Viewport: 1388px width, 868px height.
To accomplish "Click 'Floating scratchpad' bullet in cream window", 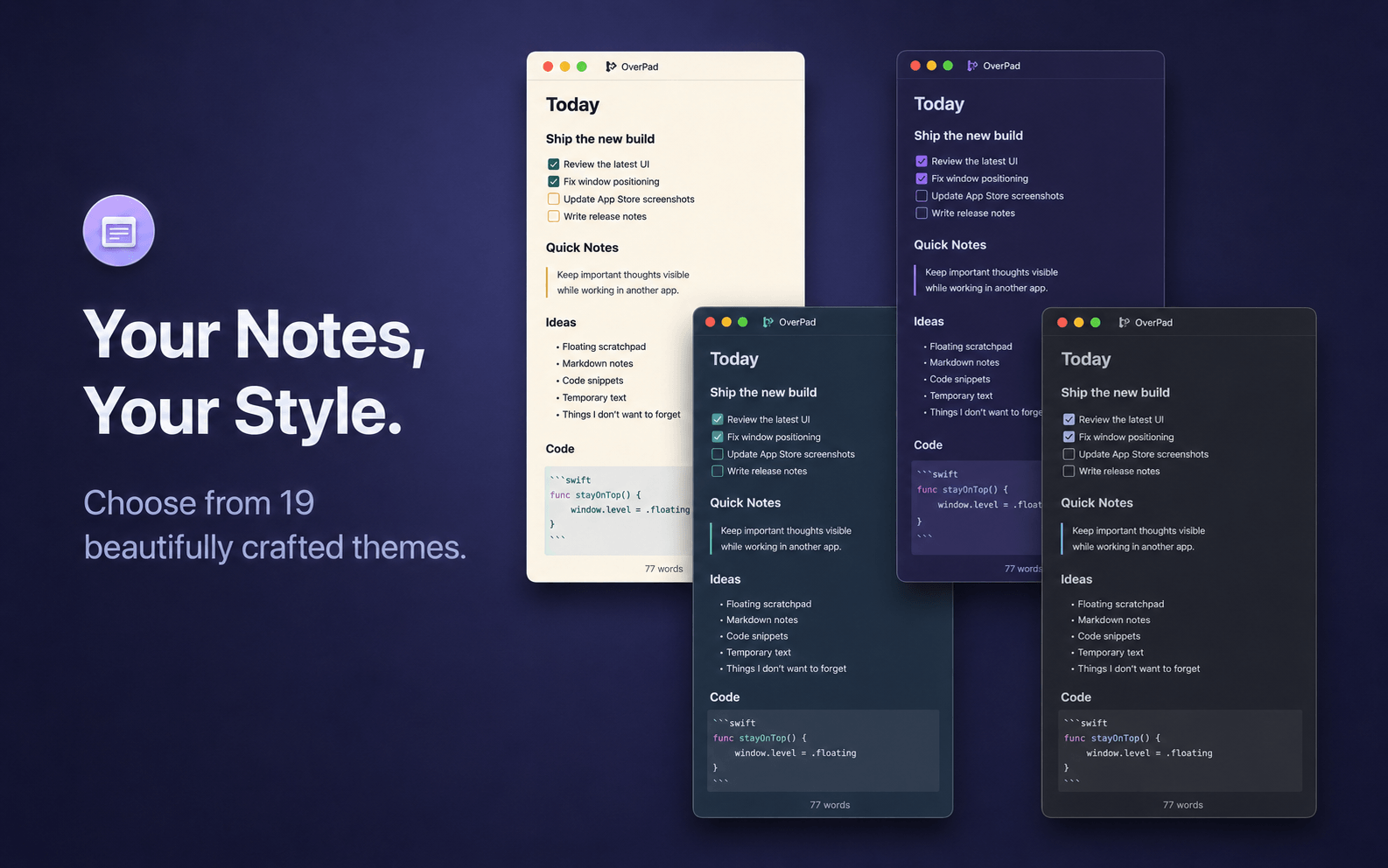I will coord(604,346).
